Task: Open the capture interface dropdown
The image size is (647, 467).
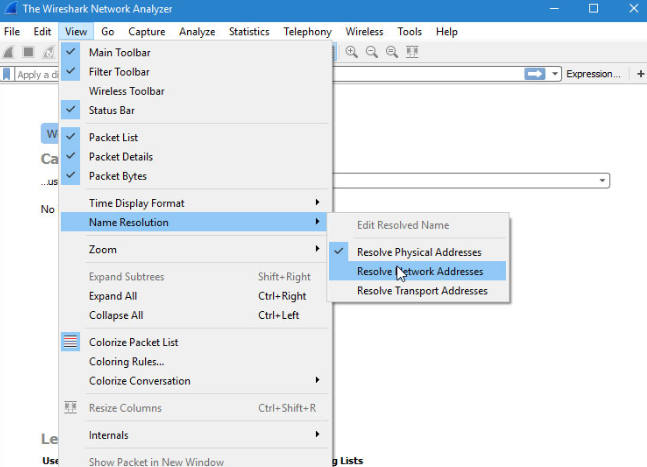Action: point(602,180)
